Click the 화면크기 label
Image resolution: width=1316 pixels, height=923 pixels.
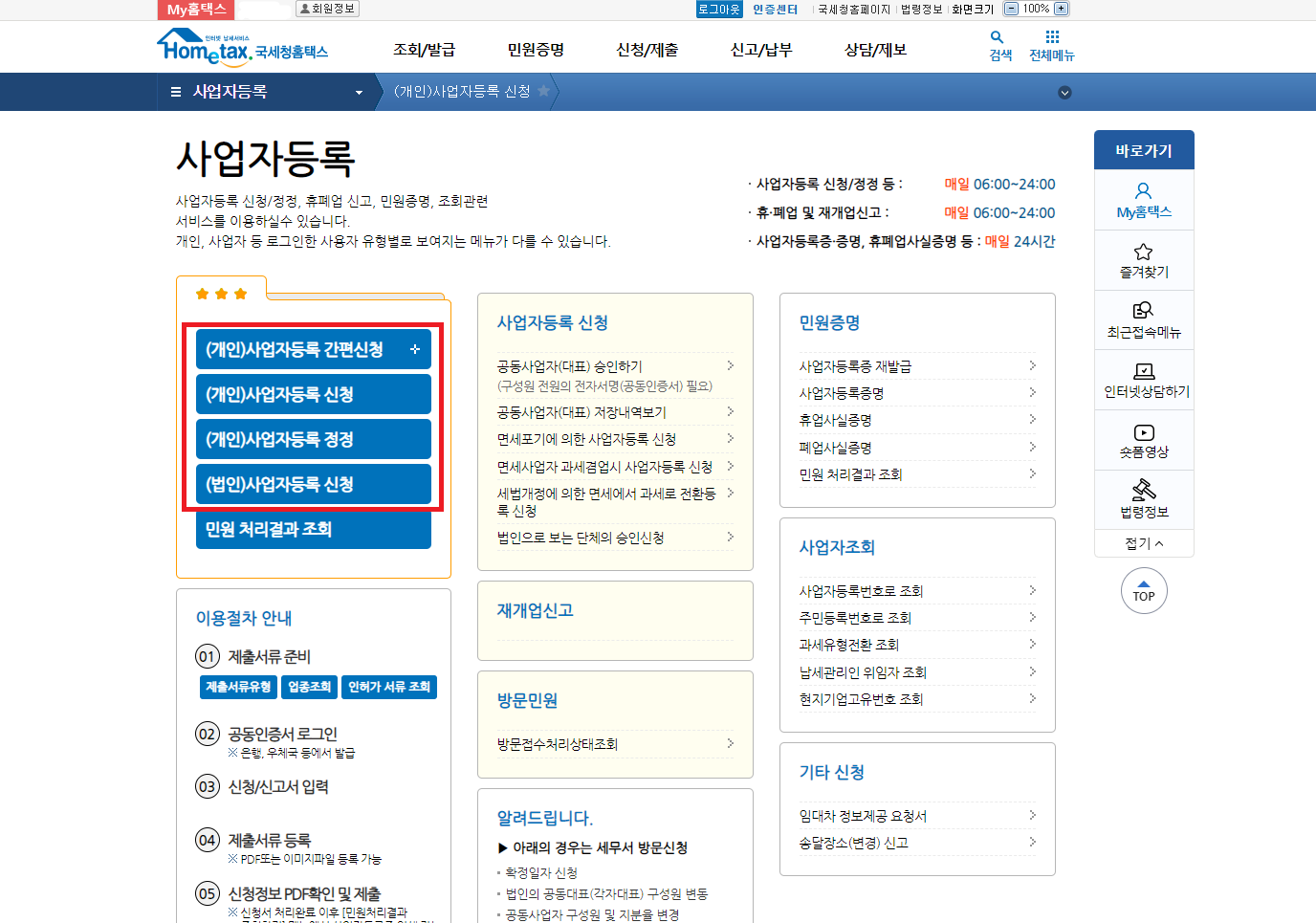tap(973, 9)
